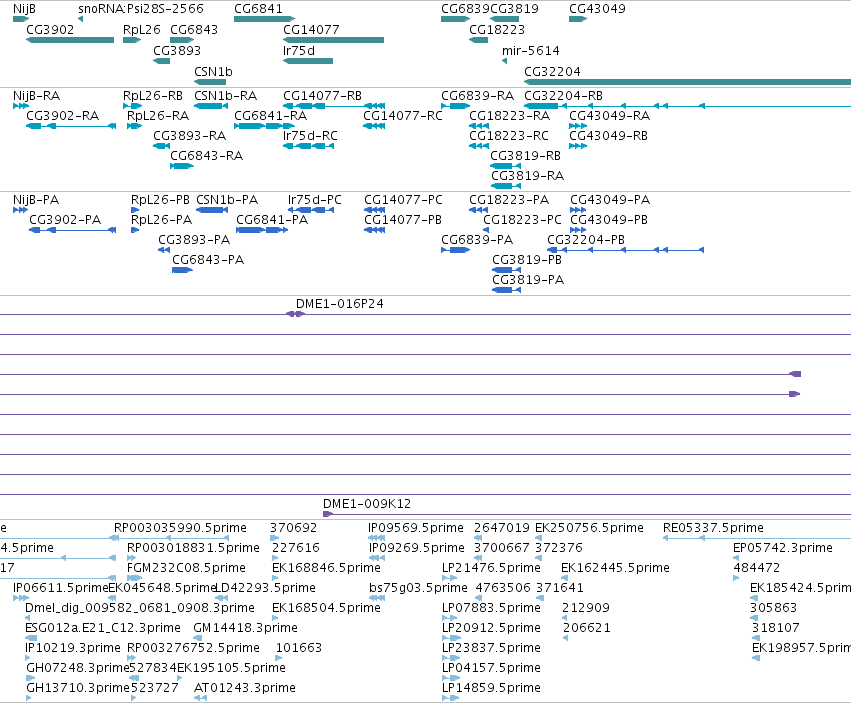Viewport: 851px width, 703px height.
Task: Click the CG6841-RA transcript glyph
Action: [x=264, y=126]
